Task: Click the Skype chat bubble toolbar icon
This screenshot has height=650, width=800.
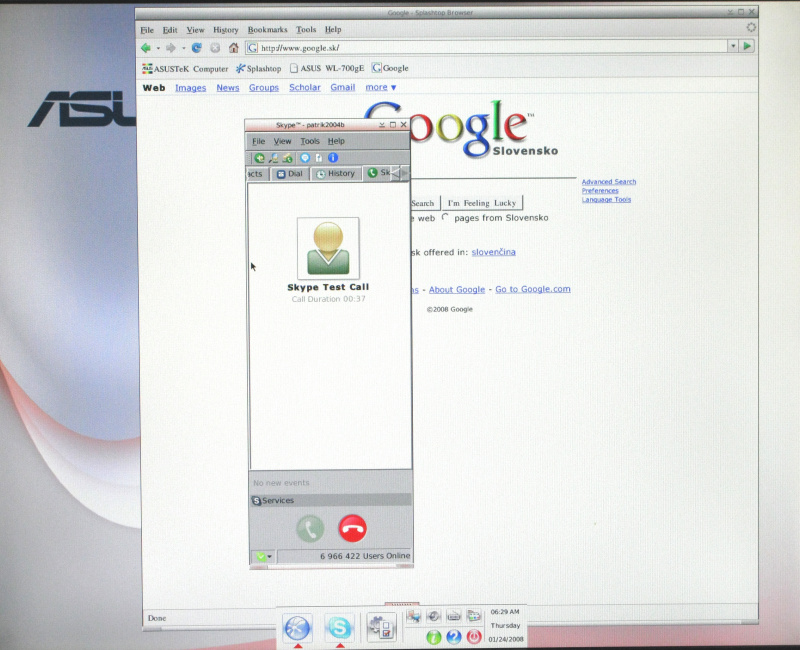Action: click(305, 158)
